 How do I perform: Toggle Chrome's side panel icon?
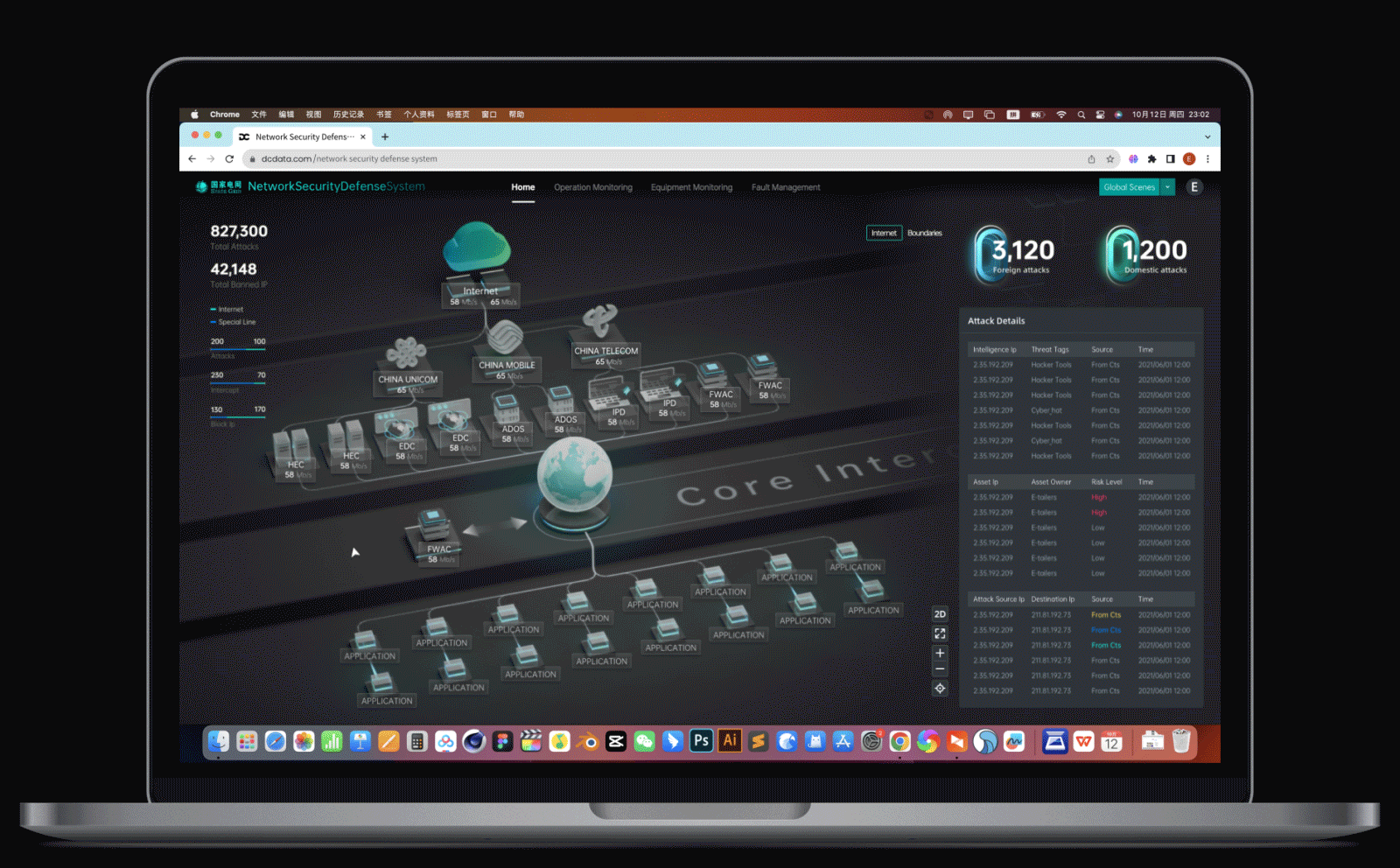1170,158
